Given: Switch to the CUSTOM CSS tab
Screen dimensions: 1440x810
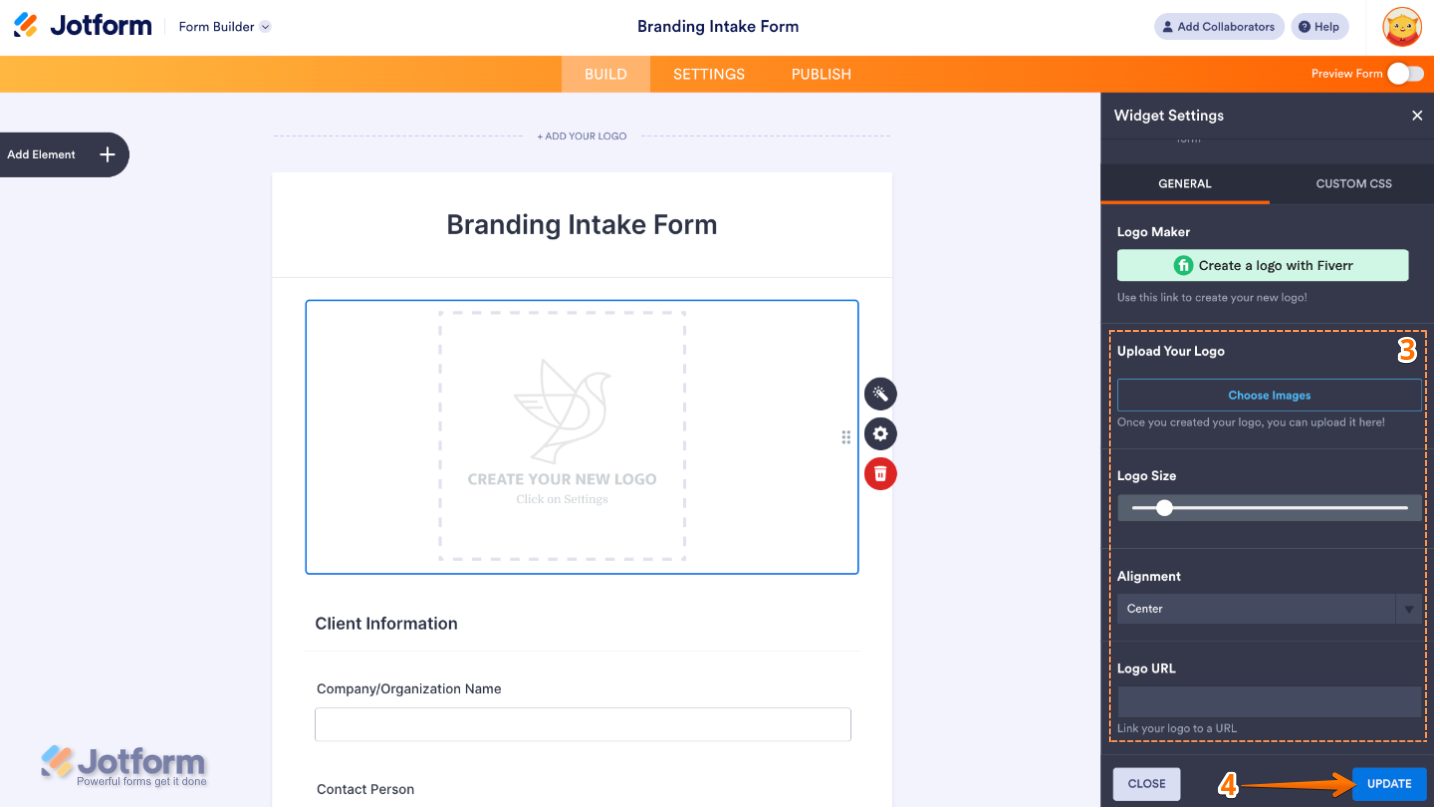Looking at the screenshot, I should 1353,183.
